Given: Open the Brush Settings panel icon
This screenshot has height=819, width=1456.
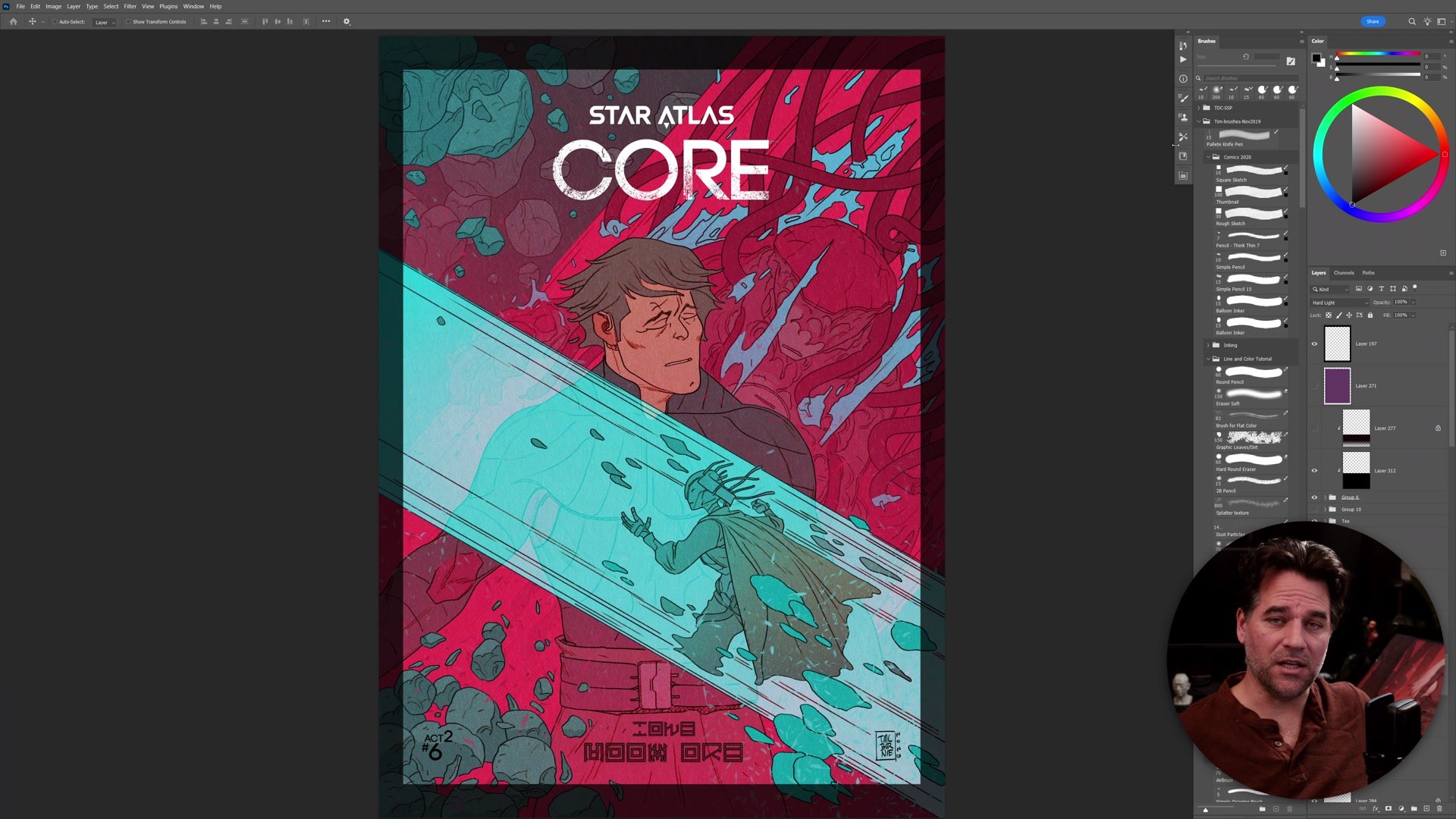Looking at the screenshot, I should [1183, 98].
